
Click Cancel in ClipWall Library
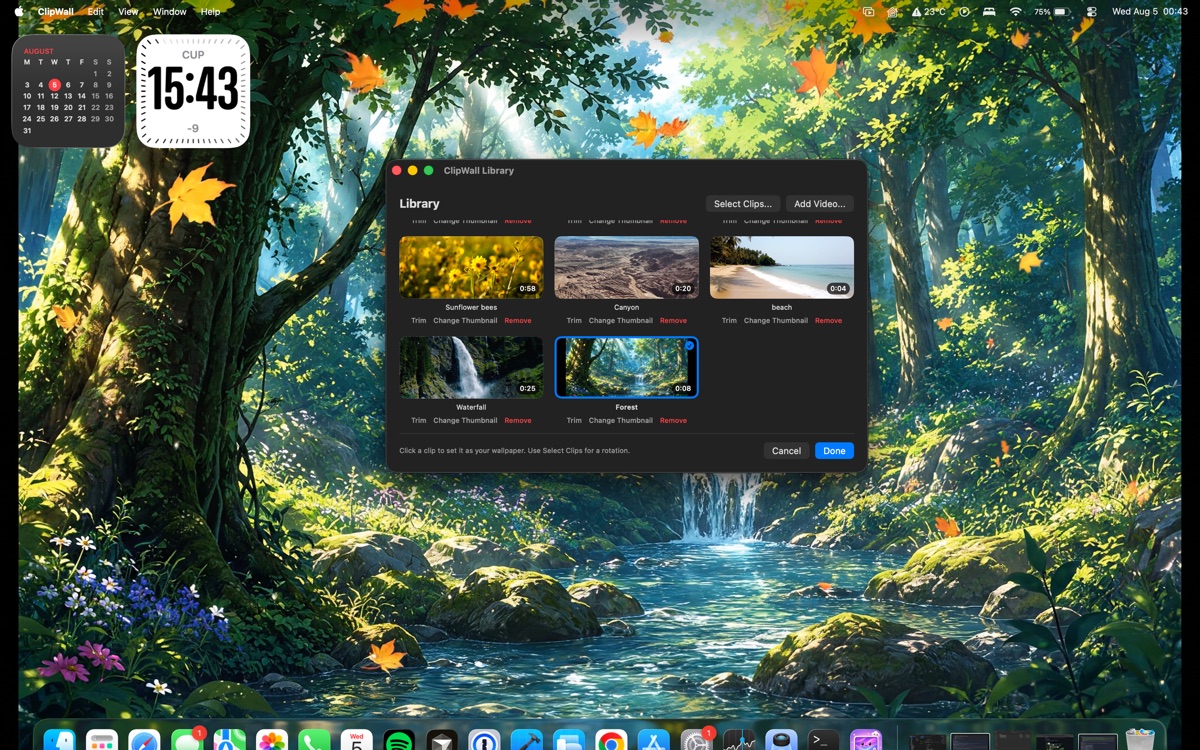(x=786, y=451)
